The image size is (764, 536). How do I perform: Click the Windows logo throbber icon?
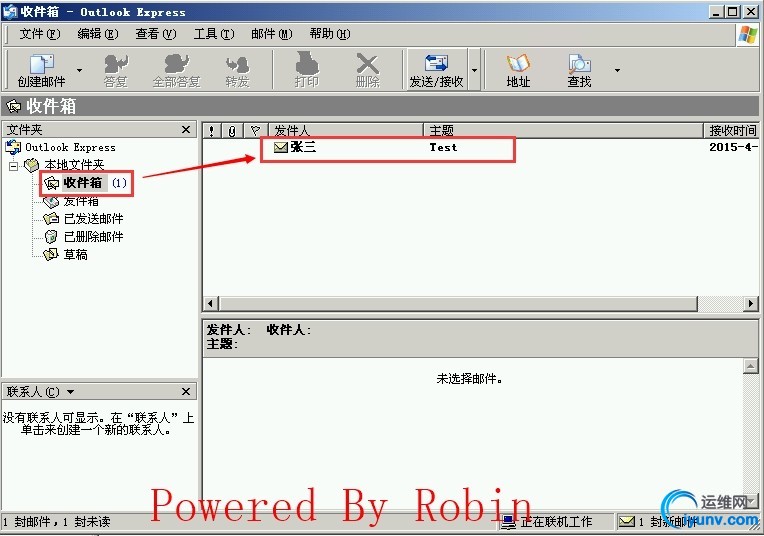tap(748, 35)
